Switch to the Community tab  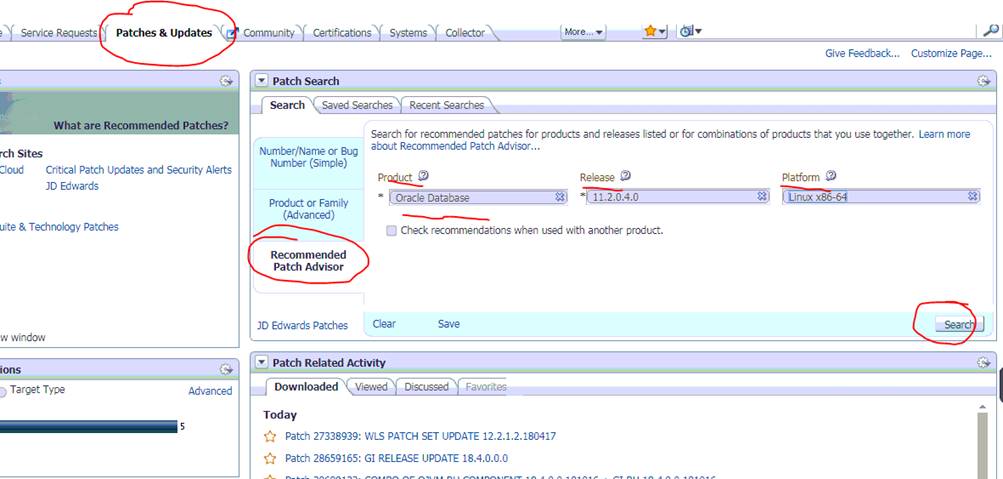(269, 33)
